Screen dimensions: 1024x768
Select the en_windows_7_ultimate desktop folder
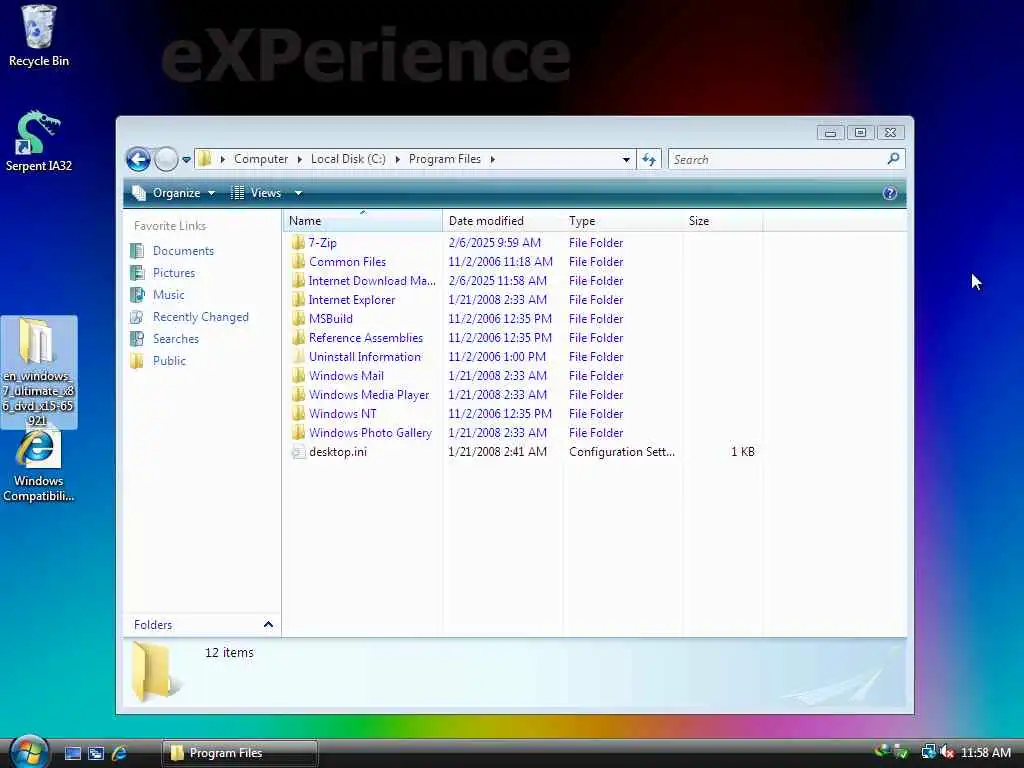(x=39, y=372)
